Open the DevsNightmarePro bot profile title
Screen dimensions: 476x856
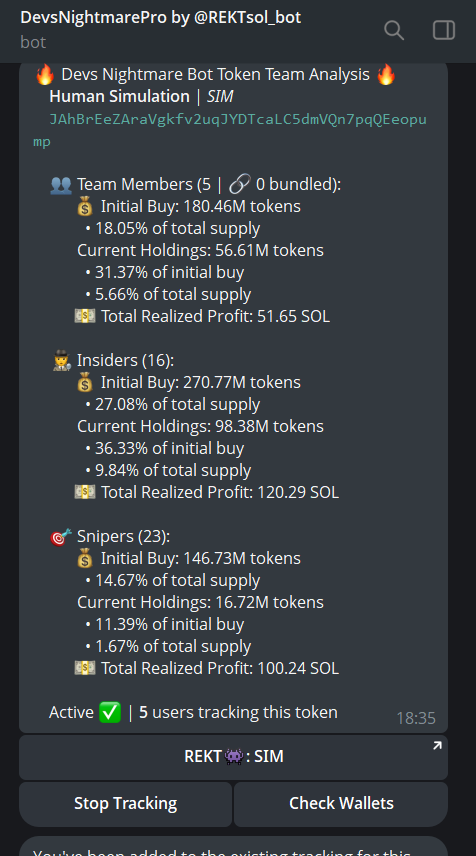tap(160, 17)
